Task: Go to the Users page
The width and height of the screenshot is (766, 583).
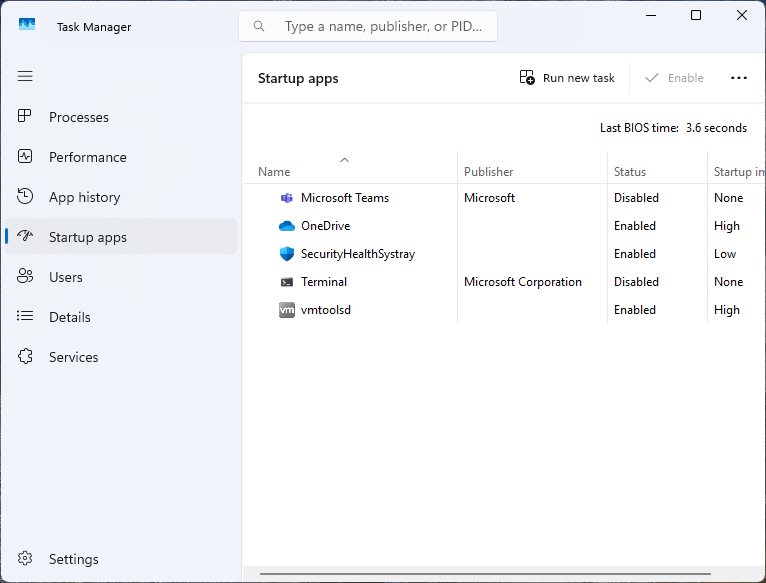Action: pos(121,277)
